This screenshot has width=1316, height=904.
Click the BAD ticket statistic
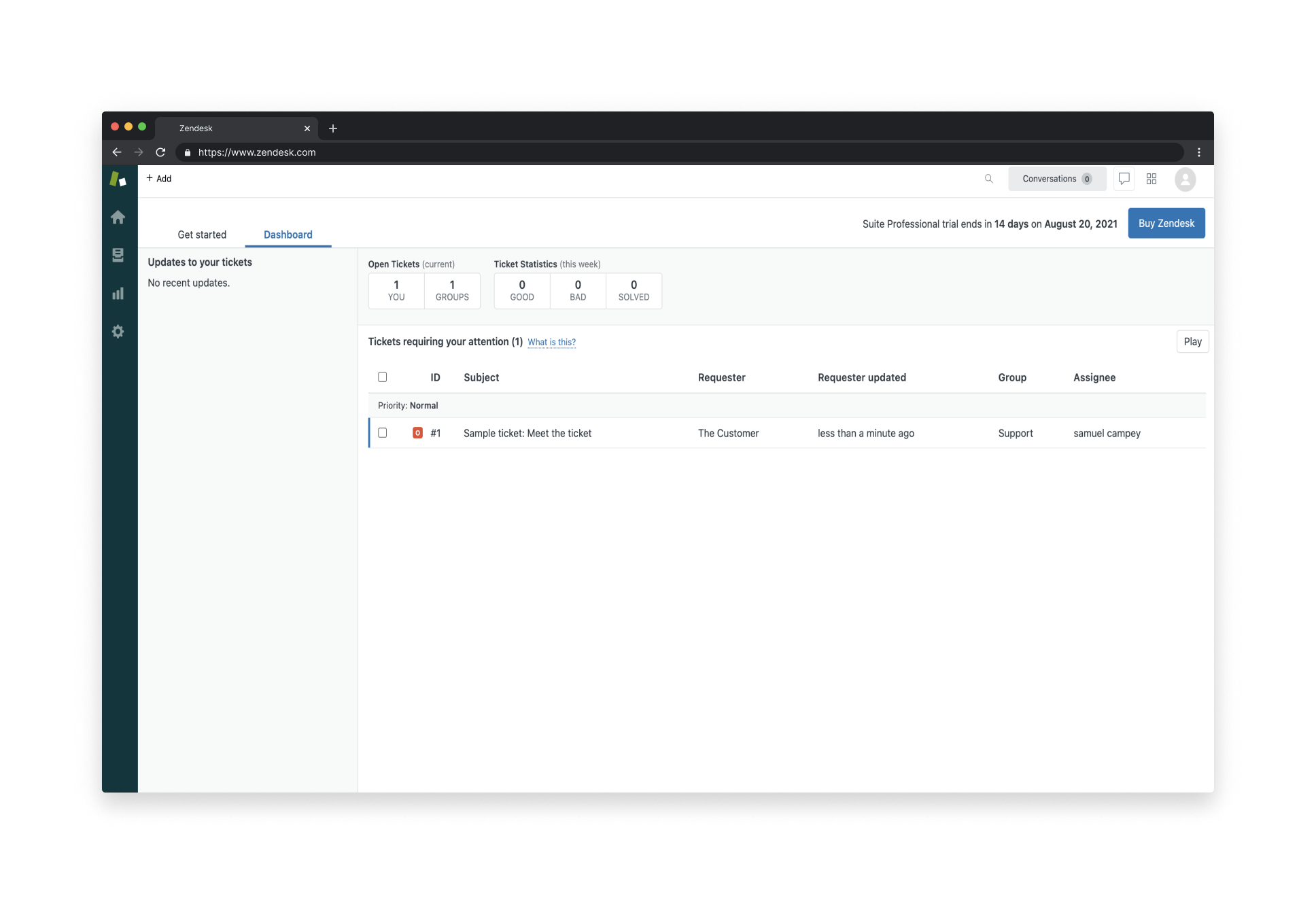[x=578, y=291]
